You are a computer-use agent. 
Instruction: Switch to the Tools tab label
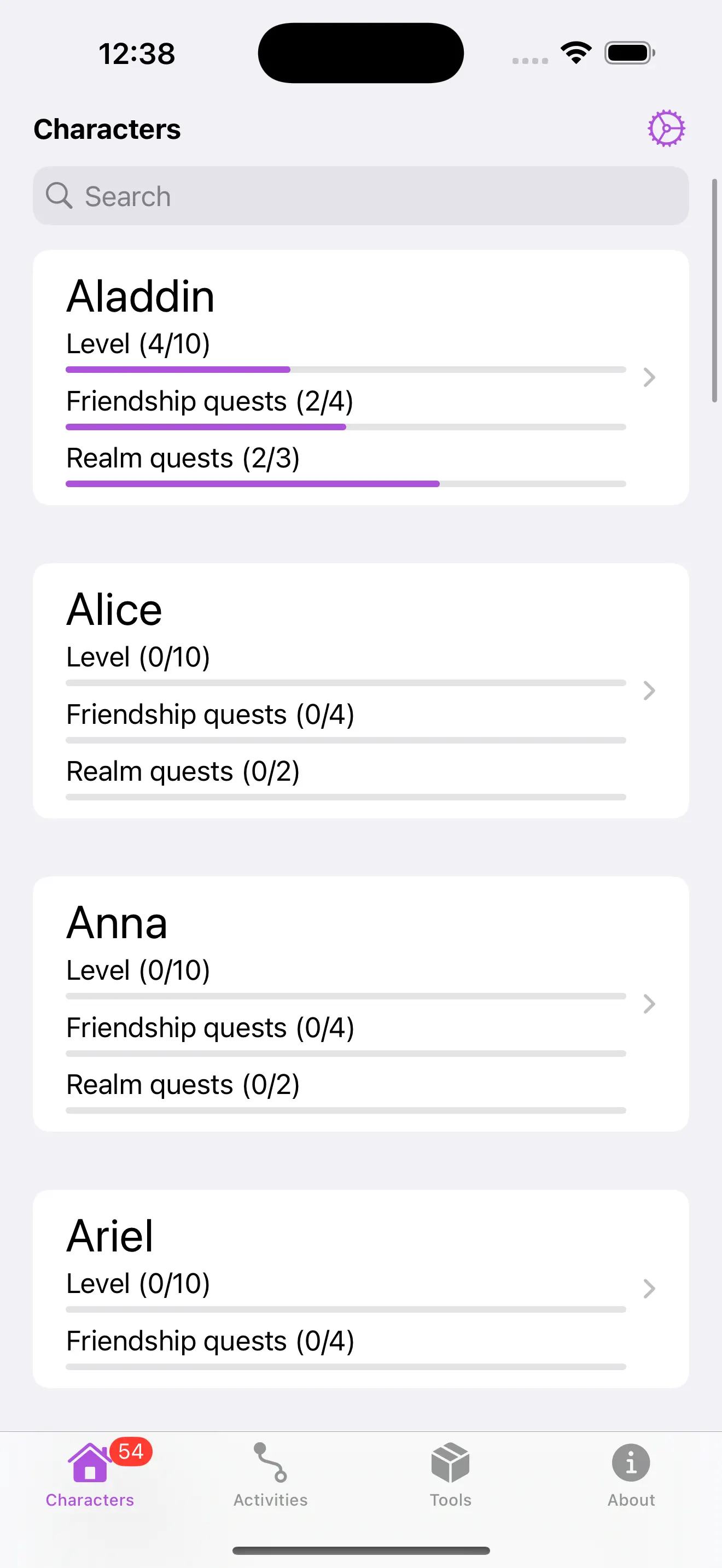click(x=451, y=1500)
